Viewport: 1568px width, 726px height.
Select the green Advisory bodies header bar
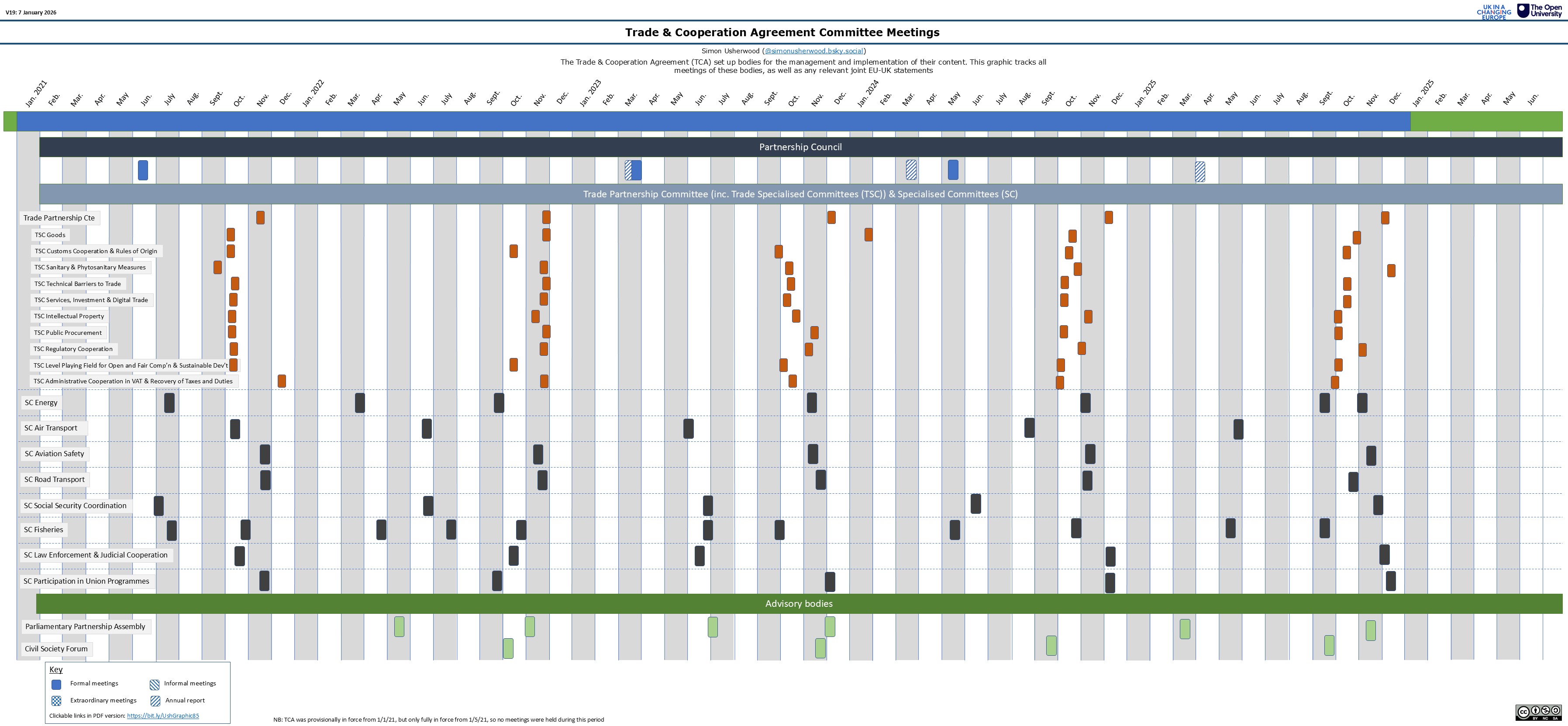[799, 604]
